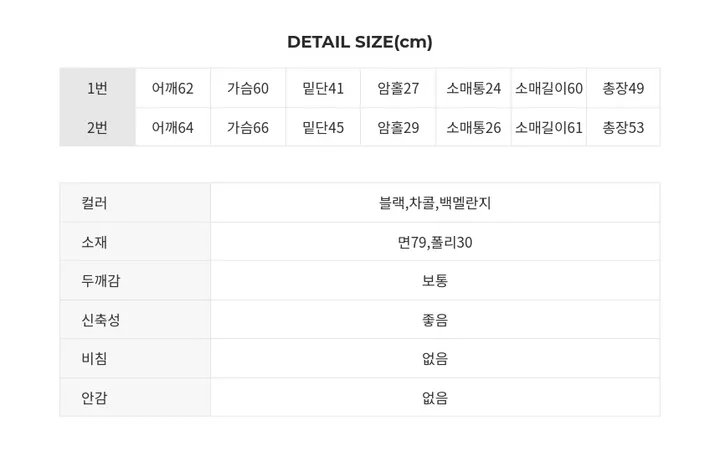Click the 어깨64 cell

(173, 127)
